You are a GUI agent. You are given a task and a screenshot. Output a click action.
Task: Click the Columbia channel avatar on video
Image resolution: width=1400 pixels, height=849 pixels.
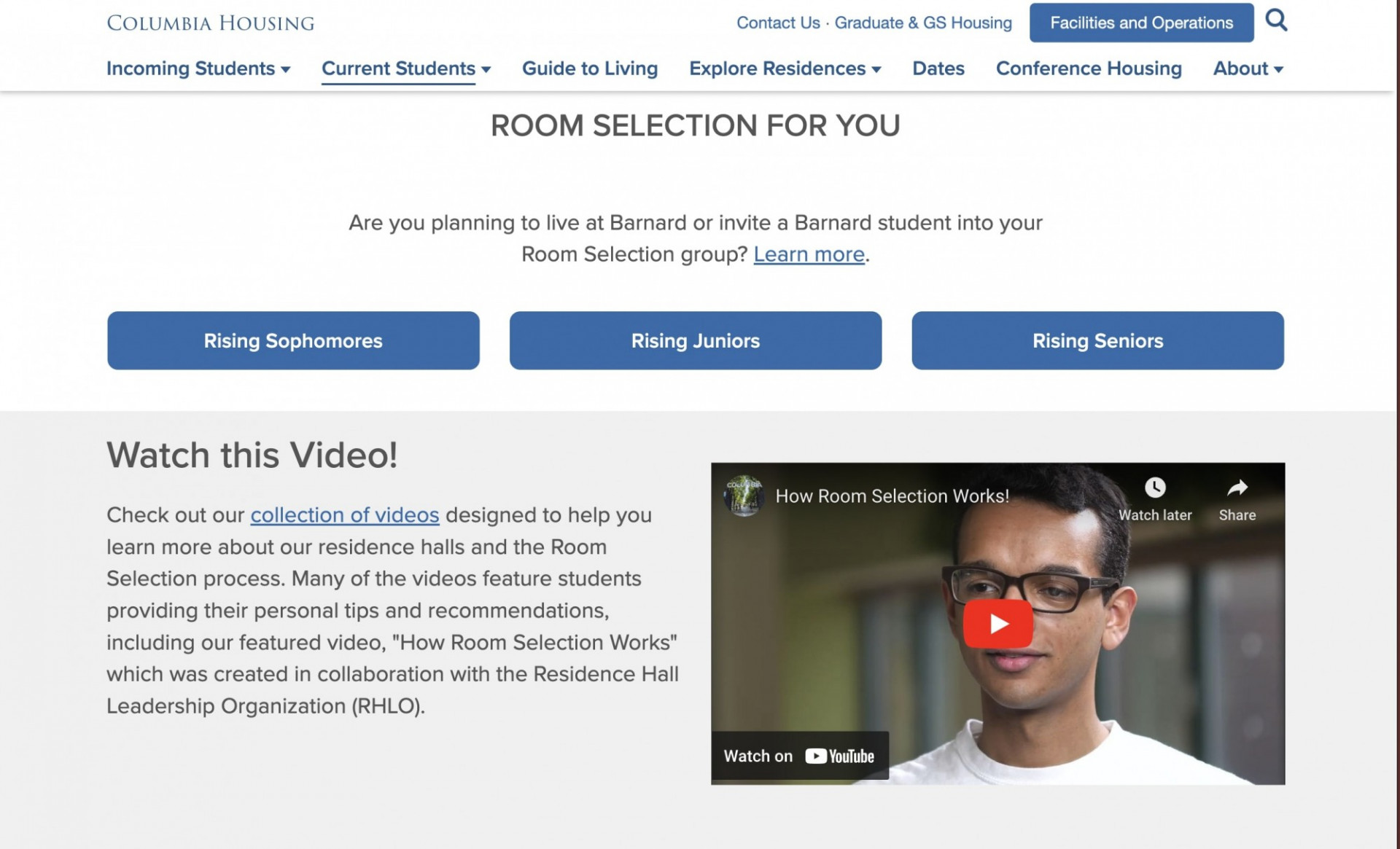pyautogui.click(x=743, y=496)
